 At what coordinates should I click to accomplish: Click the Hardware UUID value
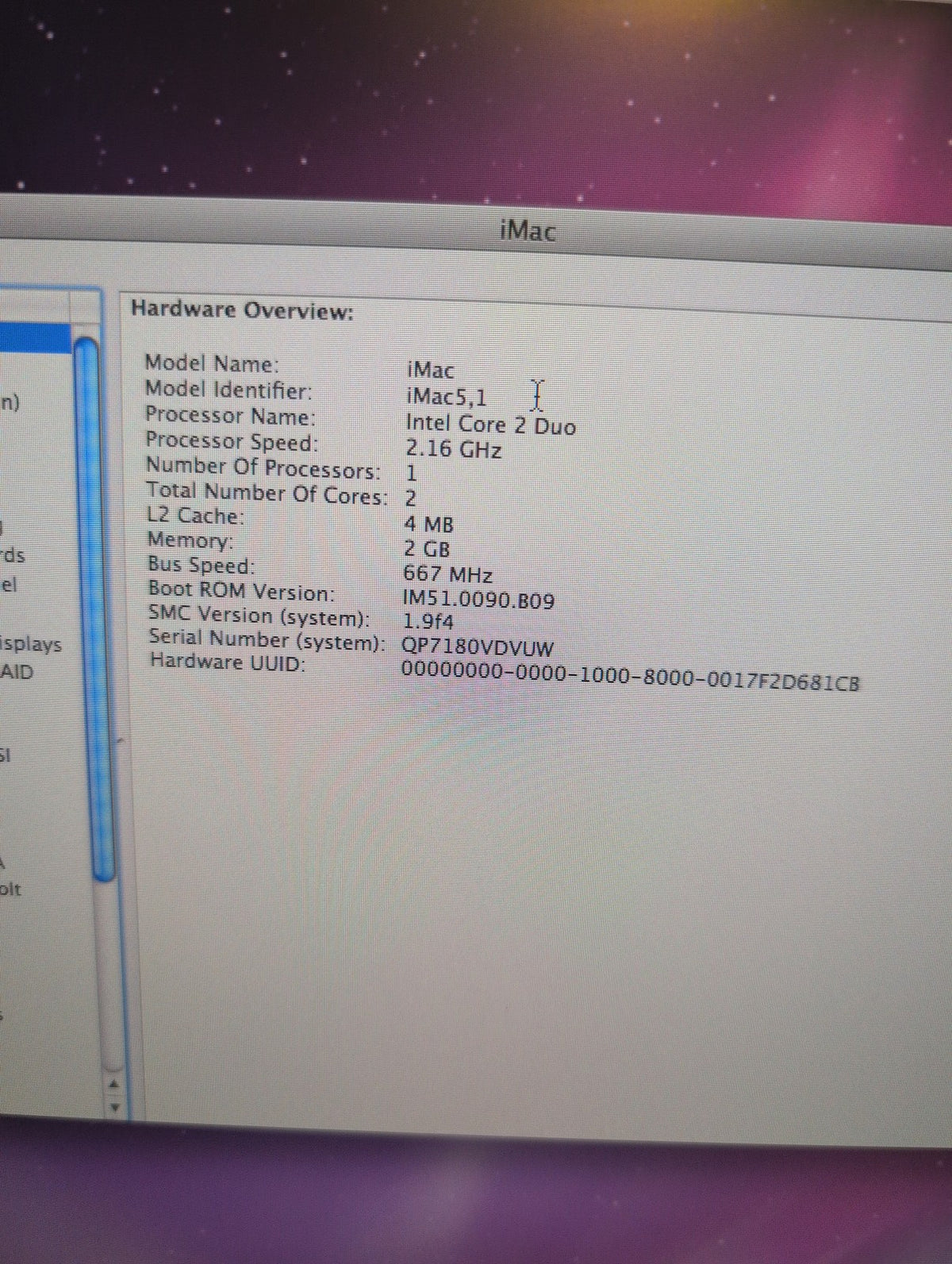click(630, 675)
